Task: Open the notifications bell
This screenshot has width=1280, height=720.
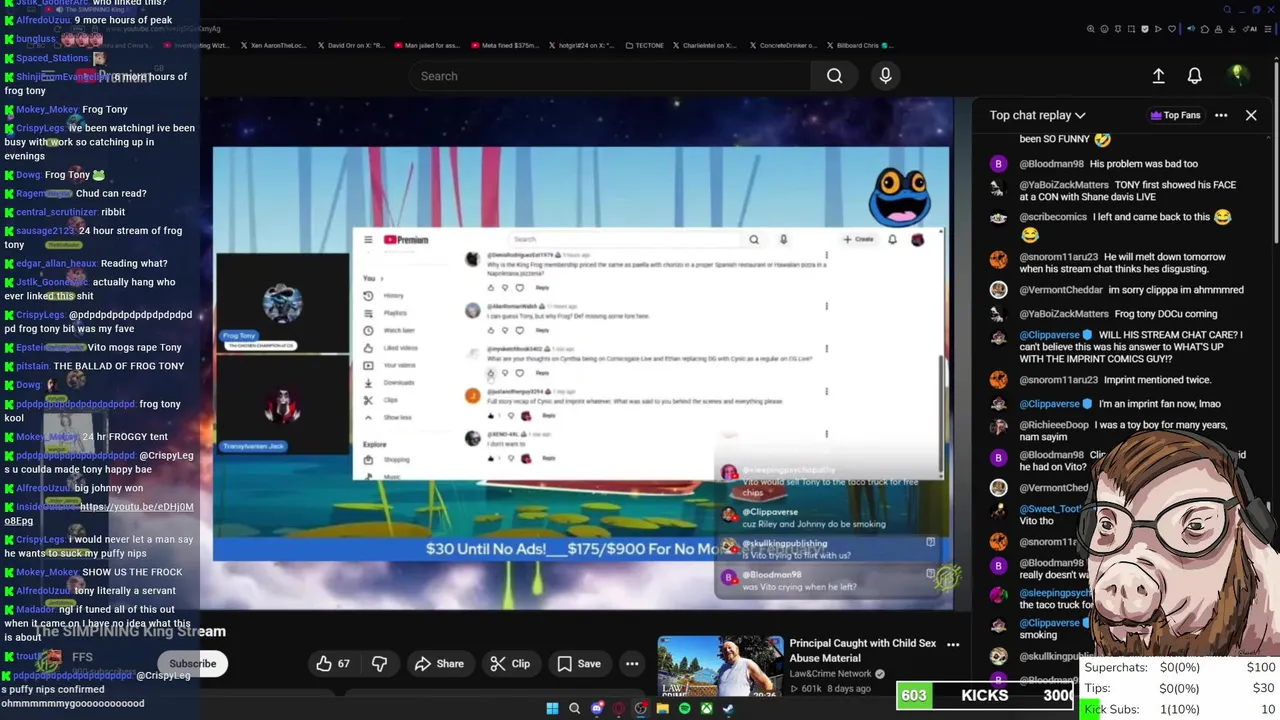Action: [x=1194, y=76]
